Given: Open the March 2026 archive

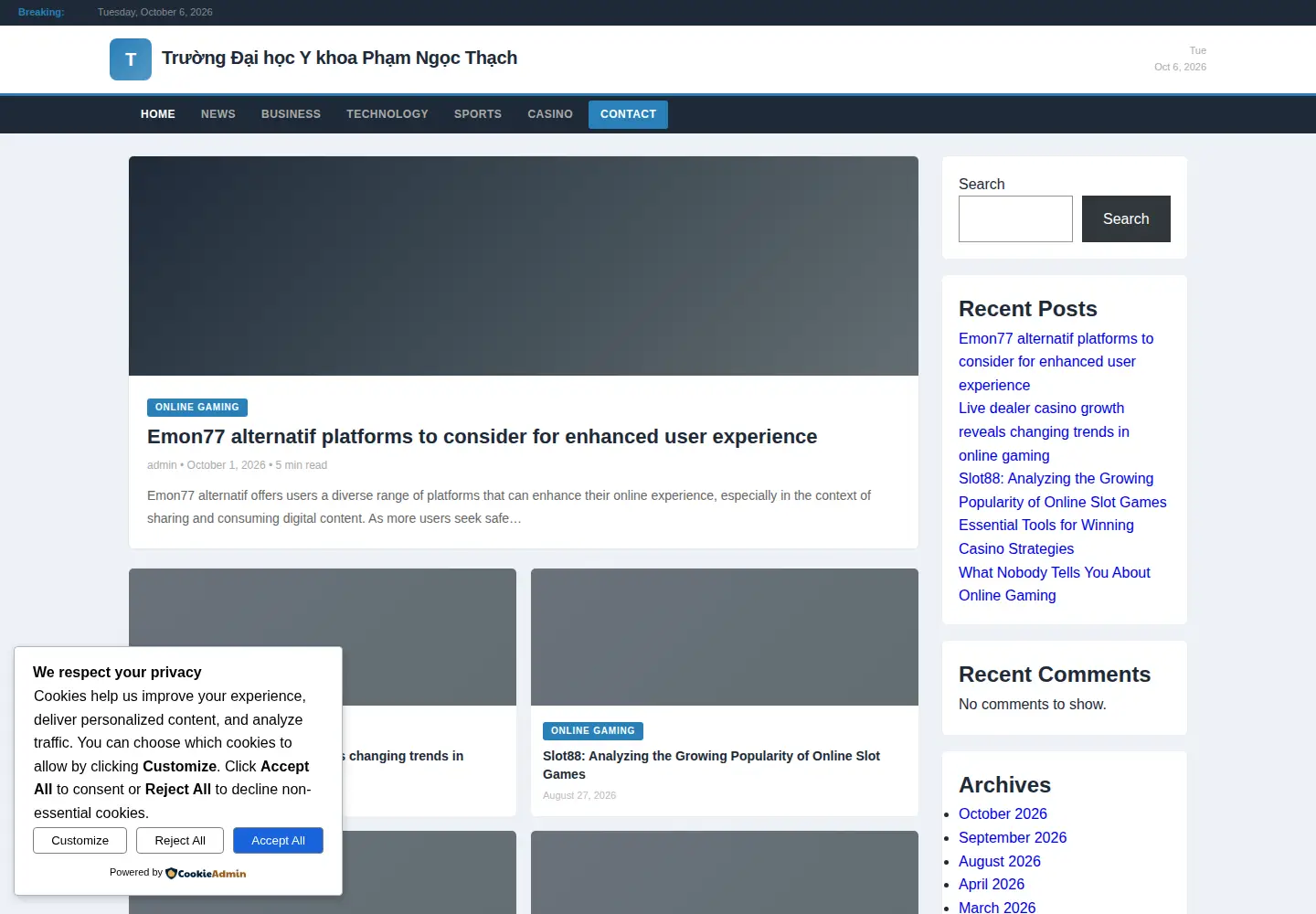Looking at the screenshot, I should [997, 908].
